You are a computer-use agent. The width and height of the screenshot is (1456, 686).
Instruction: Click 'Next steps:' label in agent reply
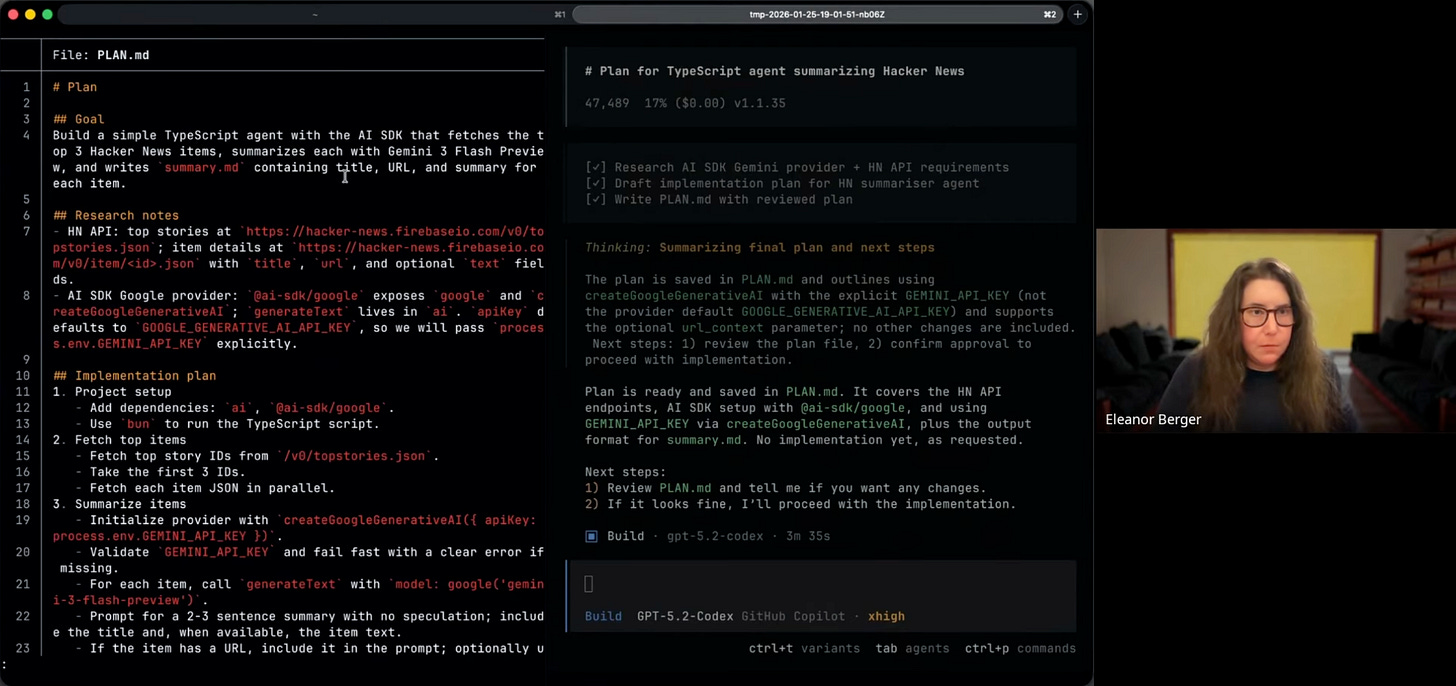pyautogui.click(x=625, y=472)
